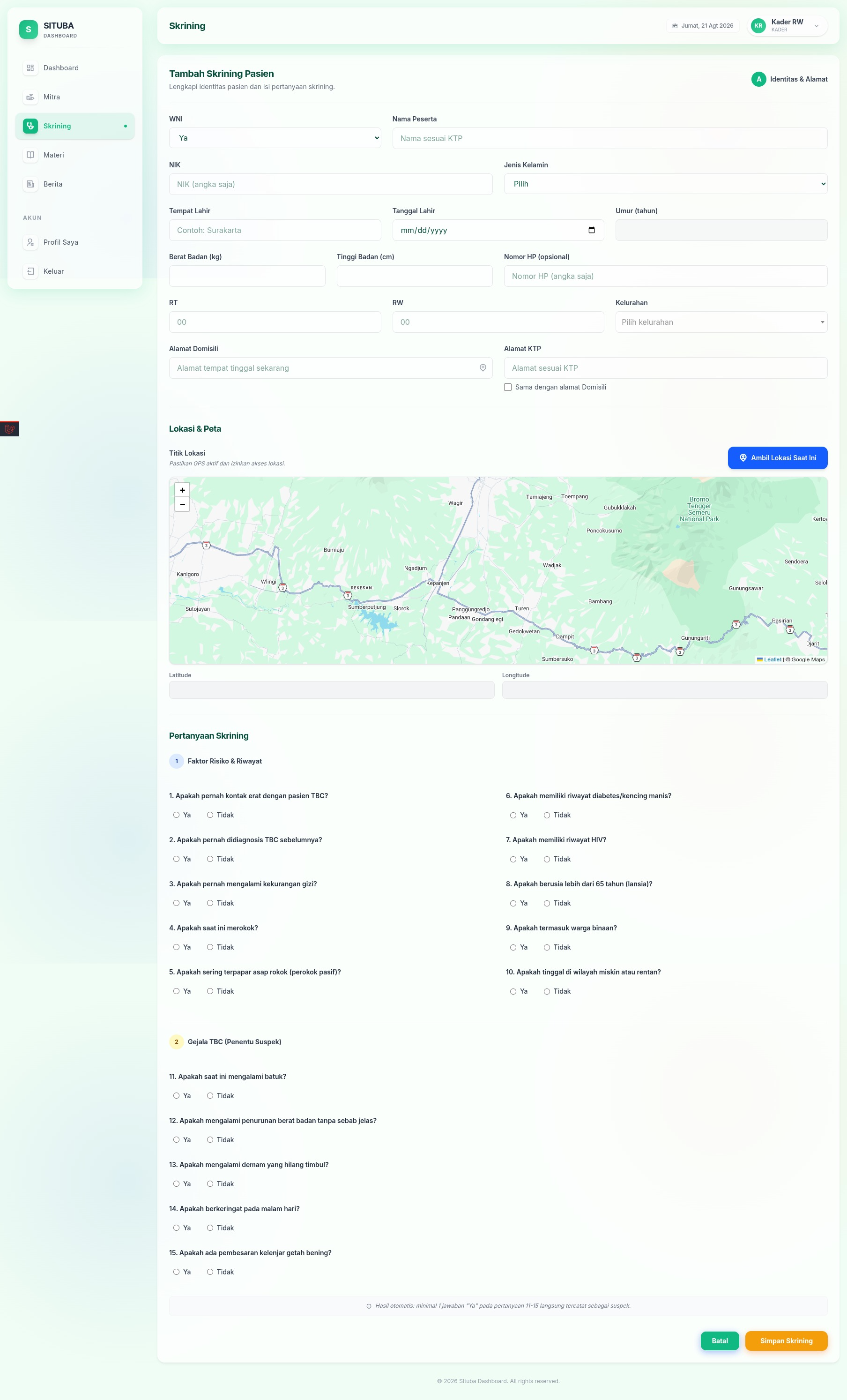Click the number 2 badge of Gejala TBC

click(177, 1042)
